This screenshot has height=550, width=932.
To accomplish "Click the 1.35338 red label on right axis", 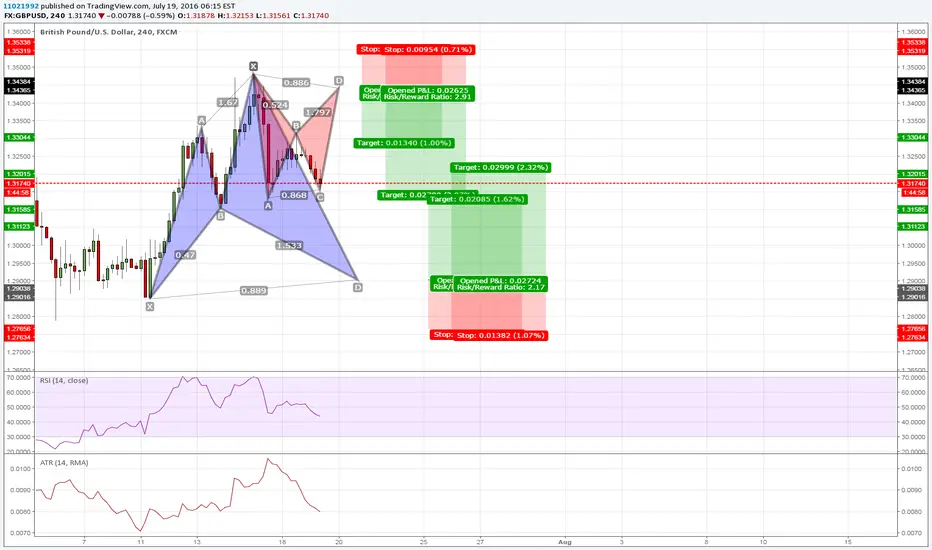I will coord(912,43).
